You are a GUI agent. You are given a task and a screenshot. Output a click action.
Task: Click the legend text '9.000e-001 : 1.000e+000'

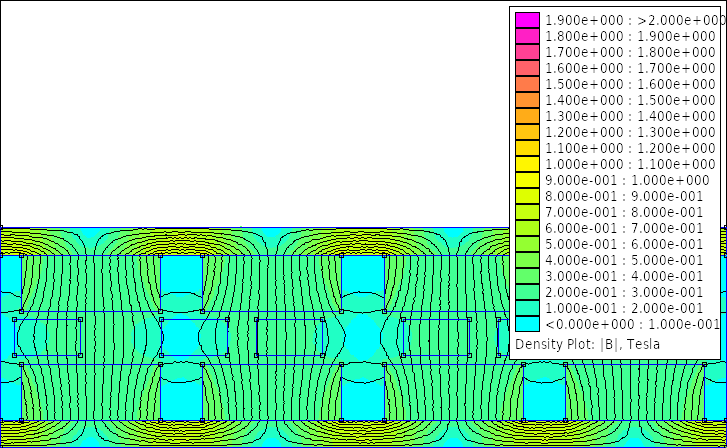[x=627, y=180]
